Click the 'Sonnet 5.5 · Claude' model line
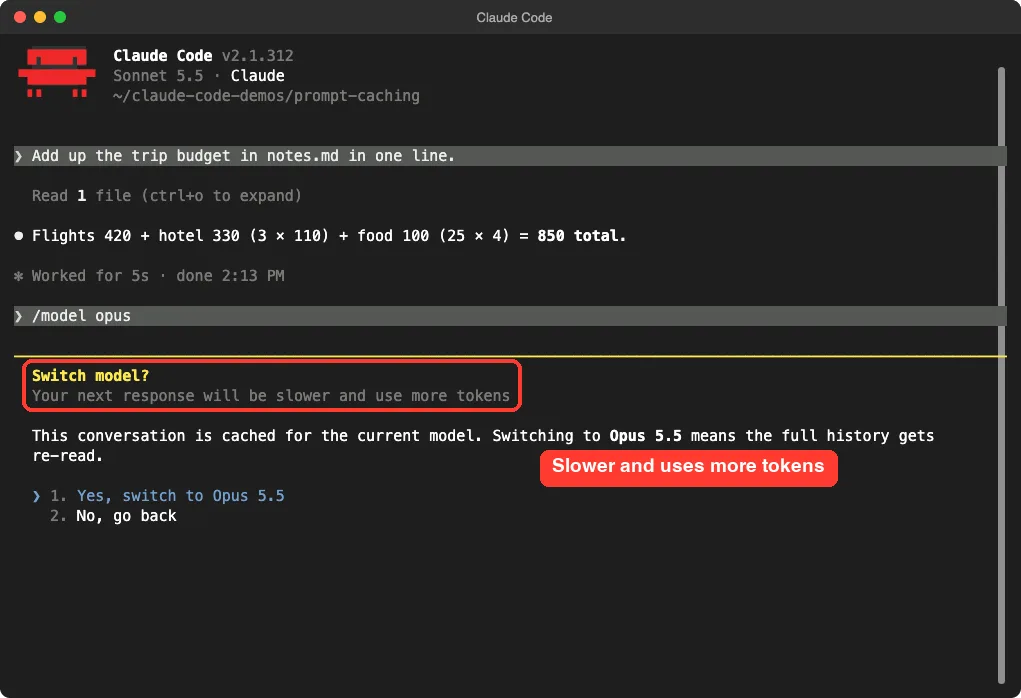The width and height of the screenshot is (1021, 698). [x=199, y=76]
